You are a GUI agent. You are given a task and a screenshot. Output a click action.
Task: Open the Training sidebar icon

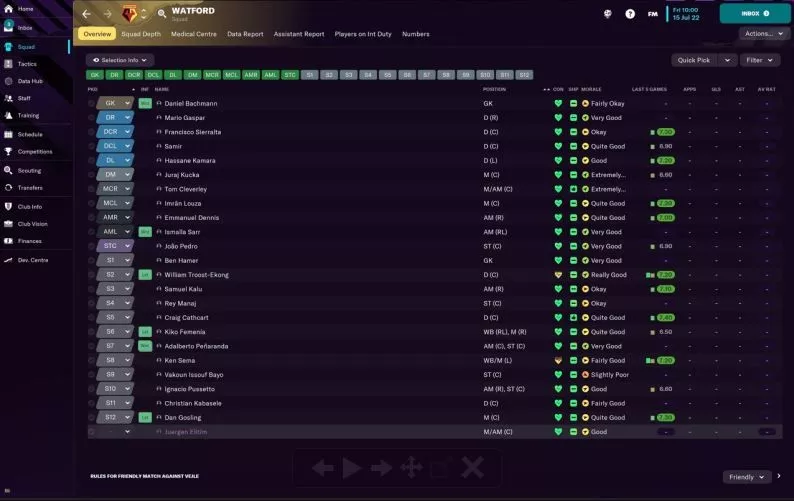click(8, 115)
